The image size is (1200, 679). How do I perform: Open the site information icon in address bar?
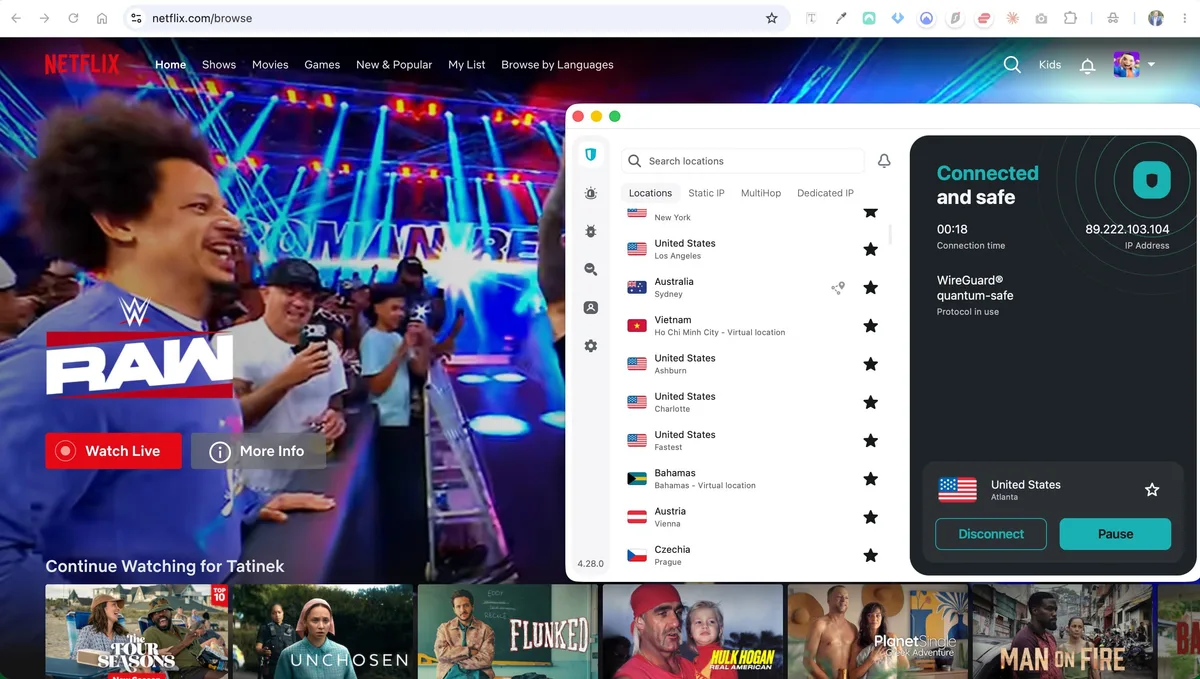click(x=137, y=18)
